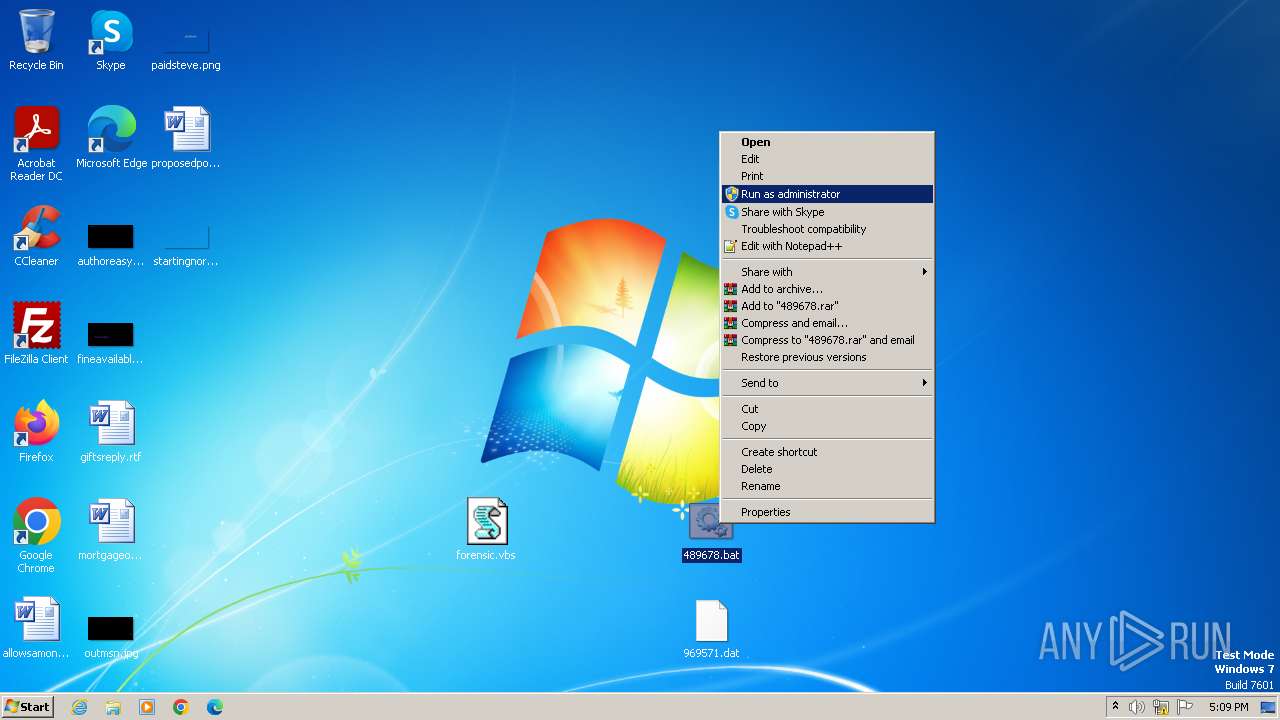Click the taskbar clock showing 5:09 PM
This screenshot has height=720, width=1280.
point(1228,707)
